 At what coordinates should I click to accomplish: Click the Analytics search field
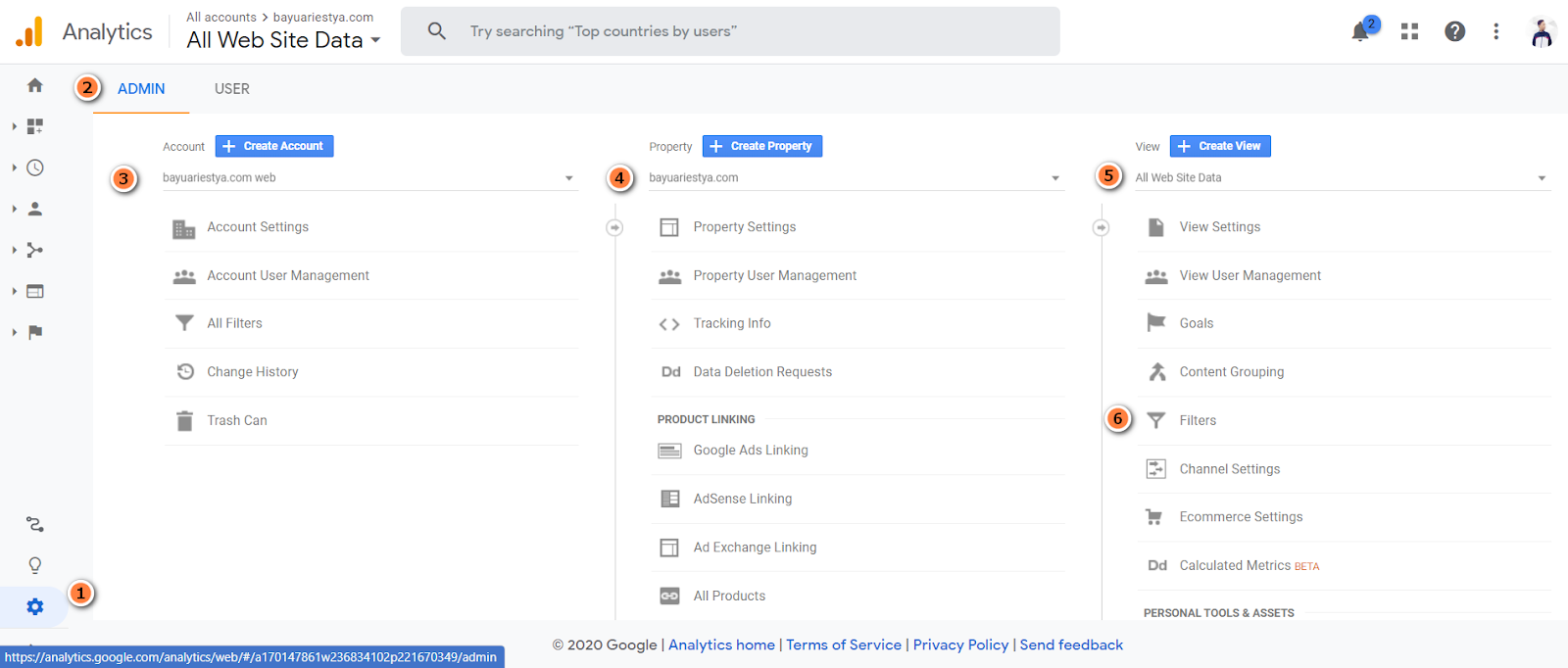click(730, 31)
